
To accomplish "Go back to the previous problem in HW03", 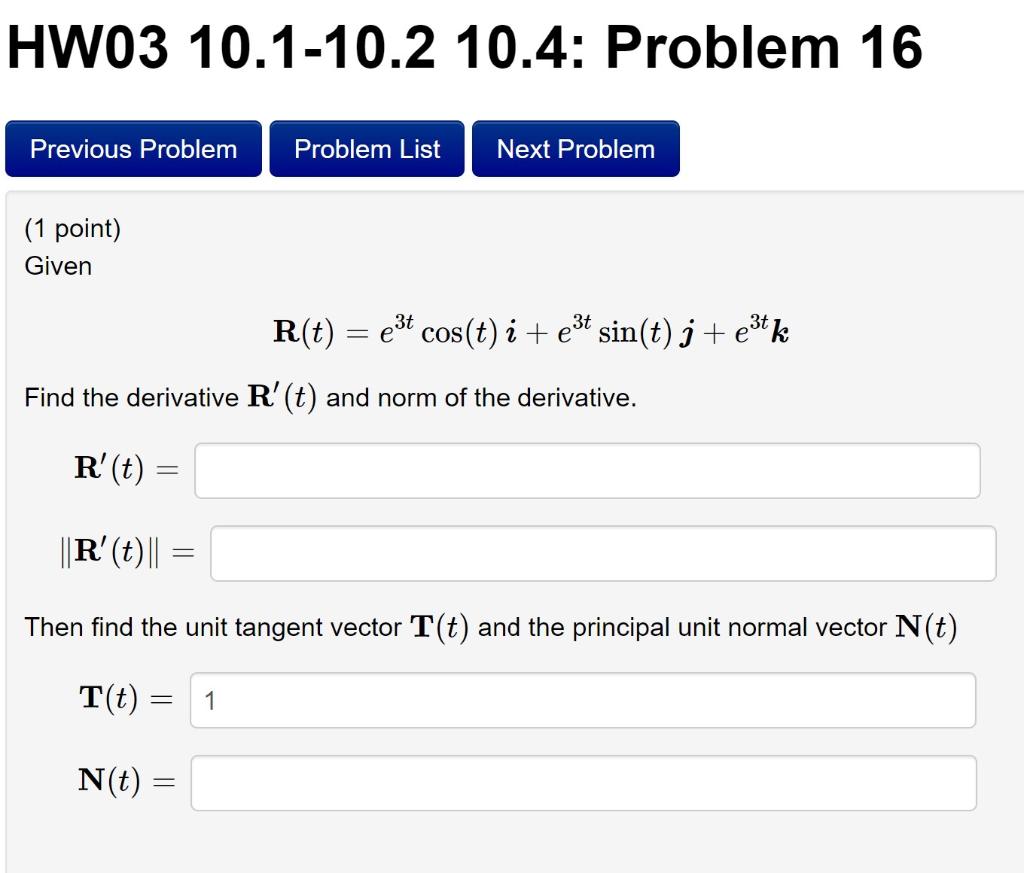I will pyautogui.click(x=132, y=148).
